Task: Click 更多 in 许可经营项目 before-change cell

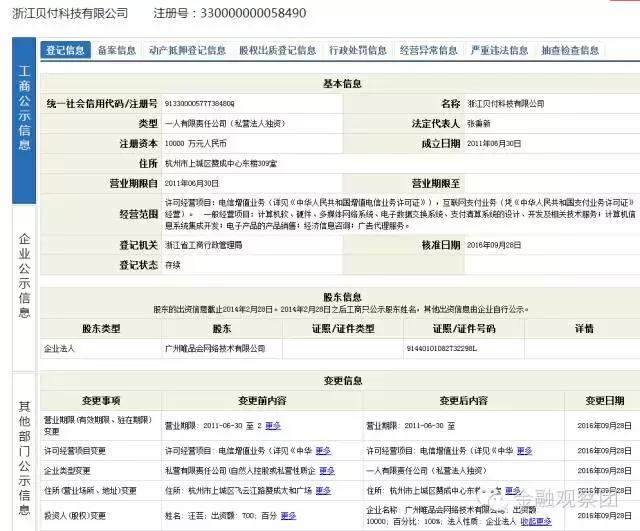Action: 323,451
